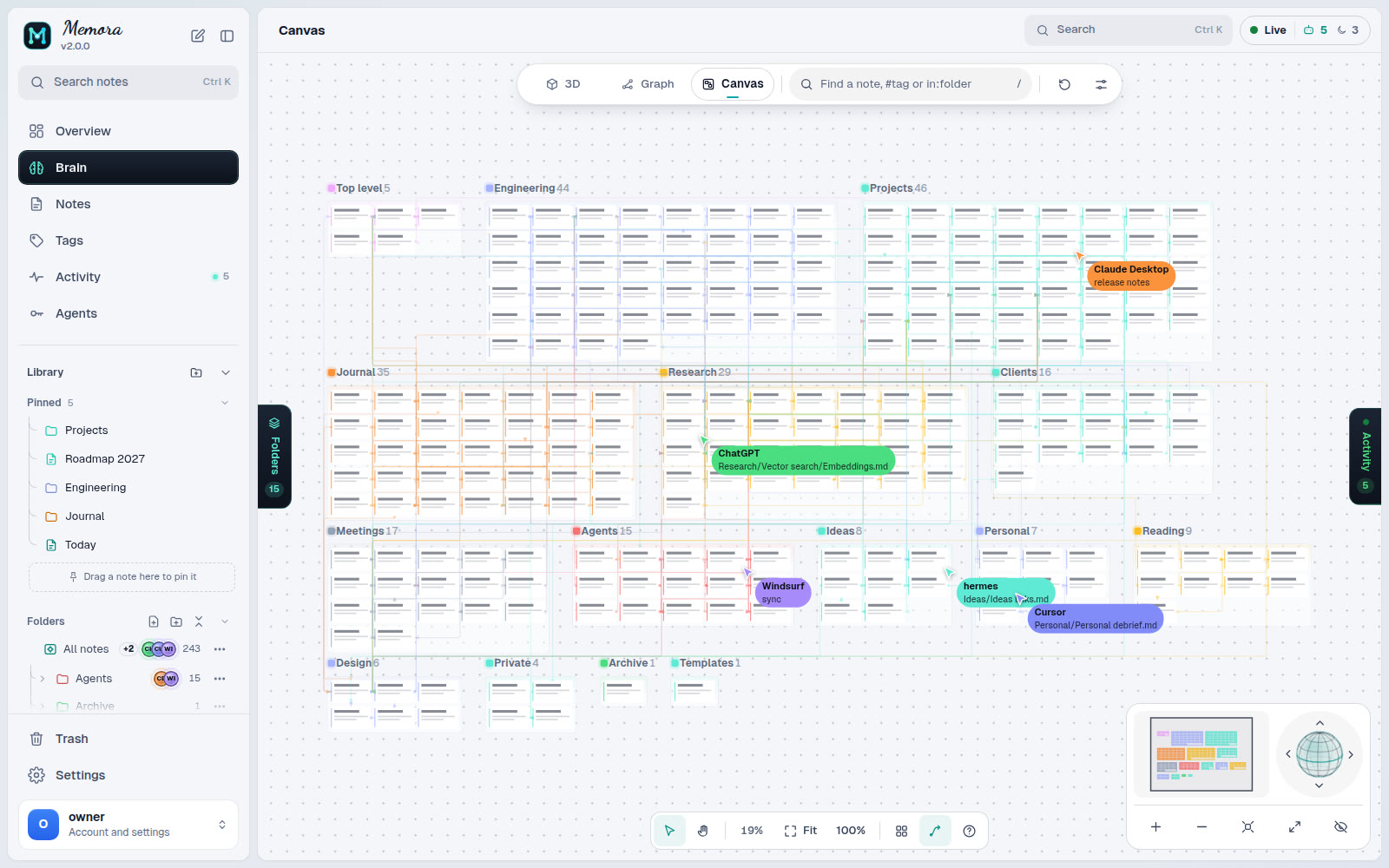
Task: Open the Activity side panel tab
Action: (1365, 456)
